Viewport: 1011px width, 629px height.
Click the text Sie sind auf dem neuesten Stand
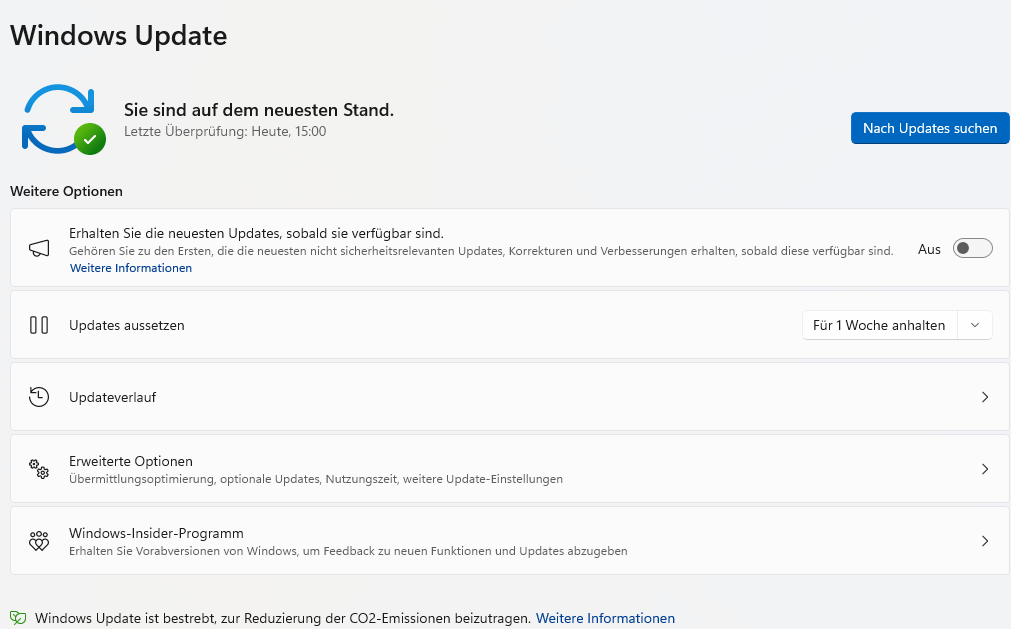(x=259, y=110)
